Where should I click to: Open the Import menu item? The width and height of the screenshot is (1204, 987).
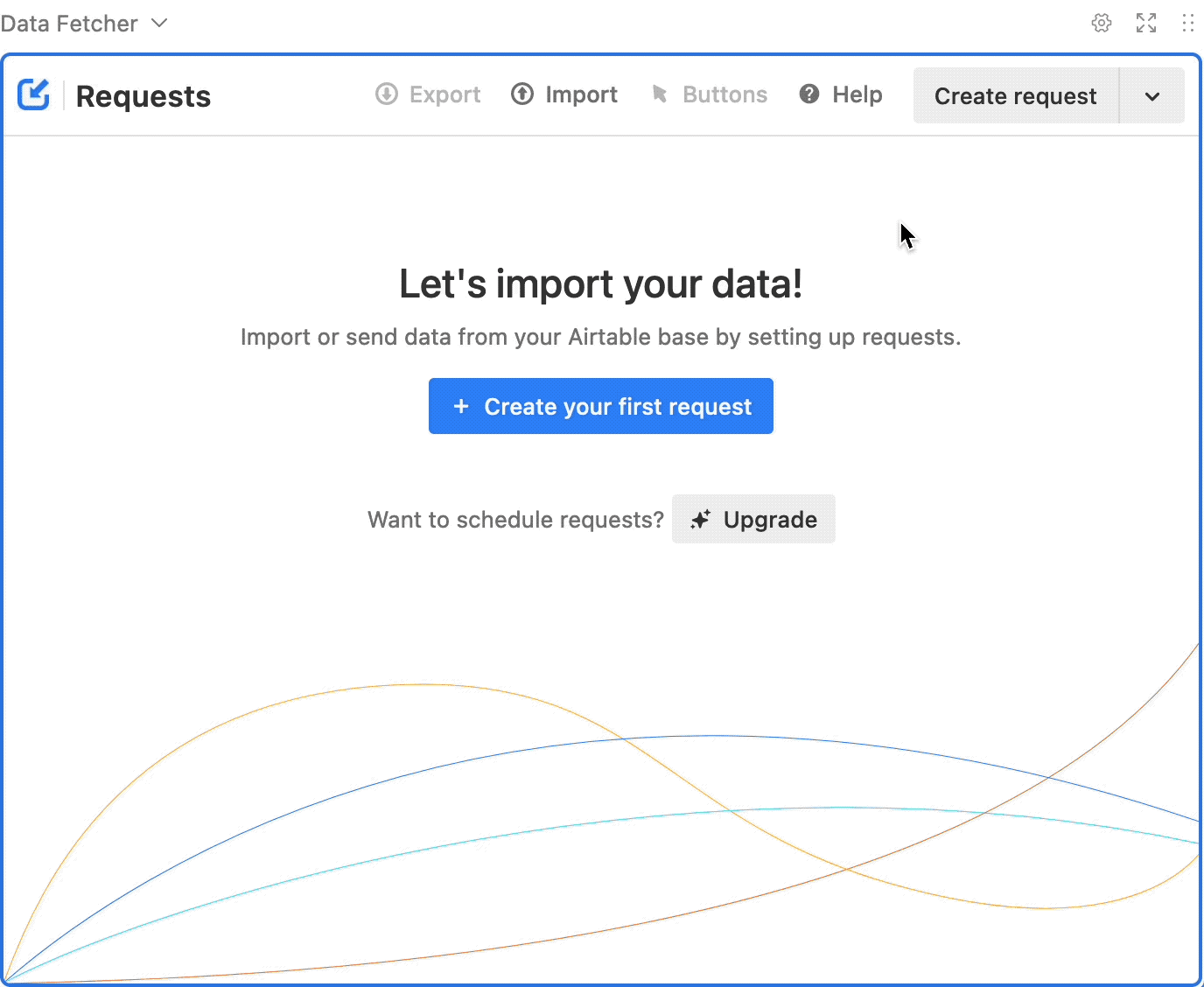pyautogui.click(x=581, y=94)
